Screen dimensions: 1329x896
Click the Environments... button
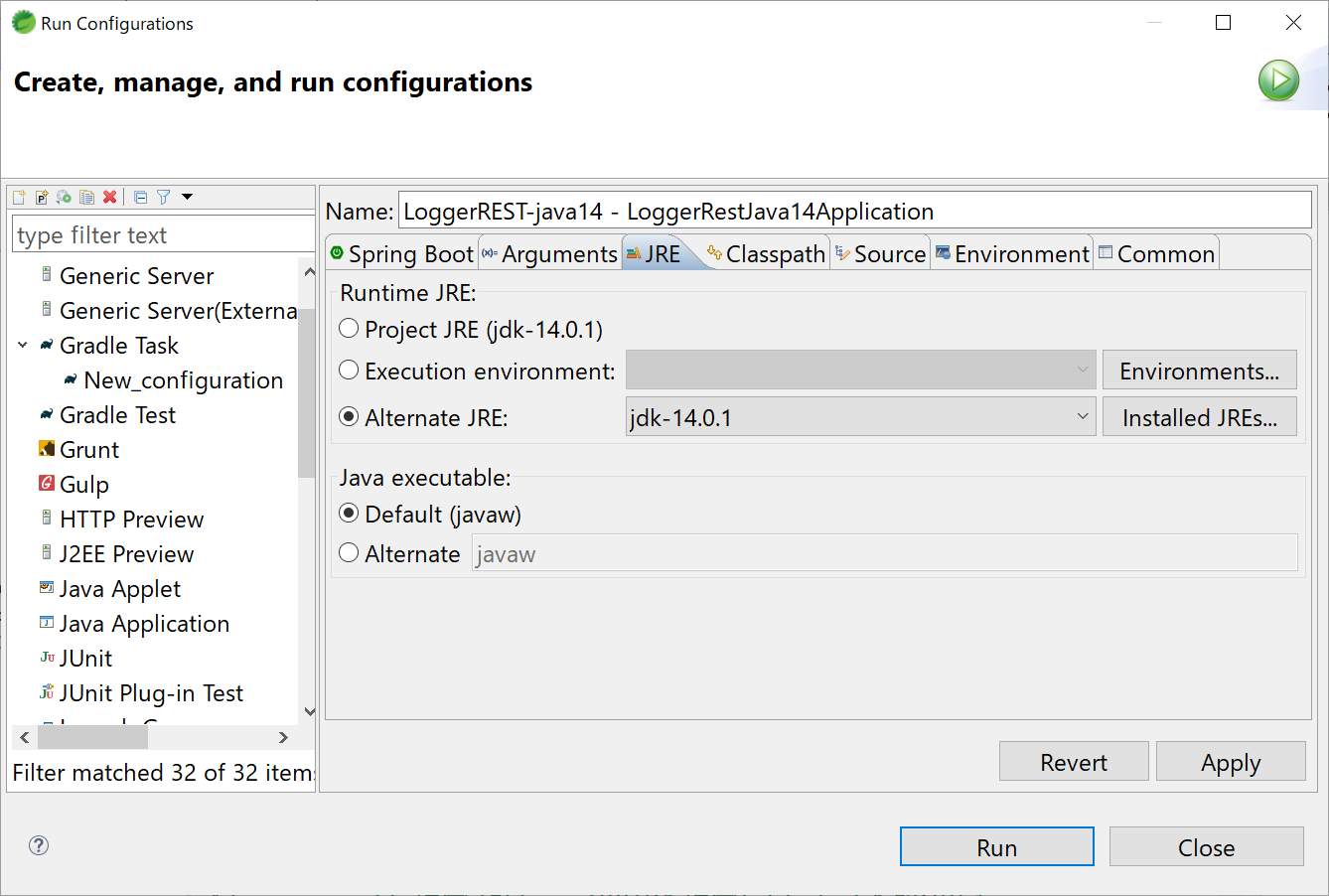point(1199,371)
